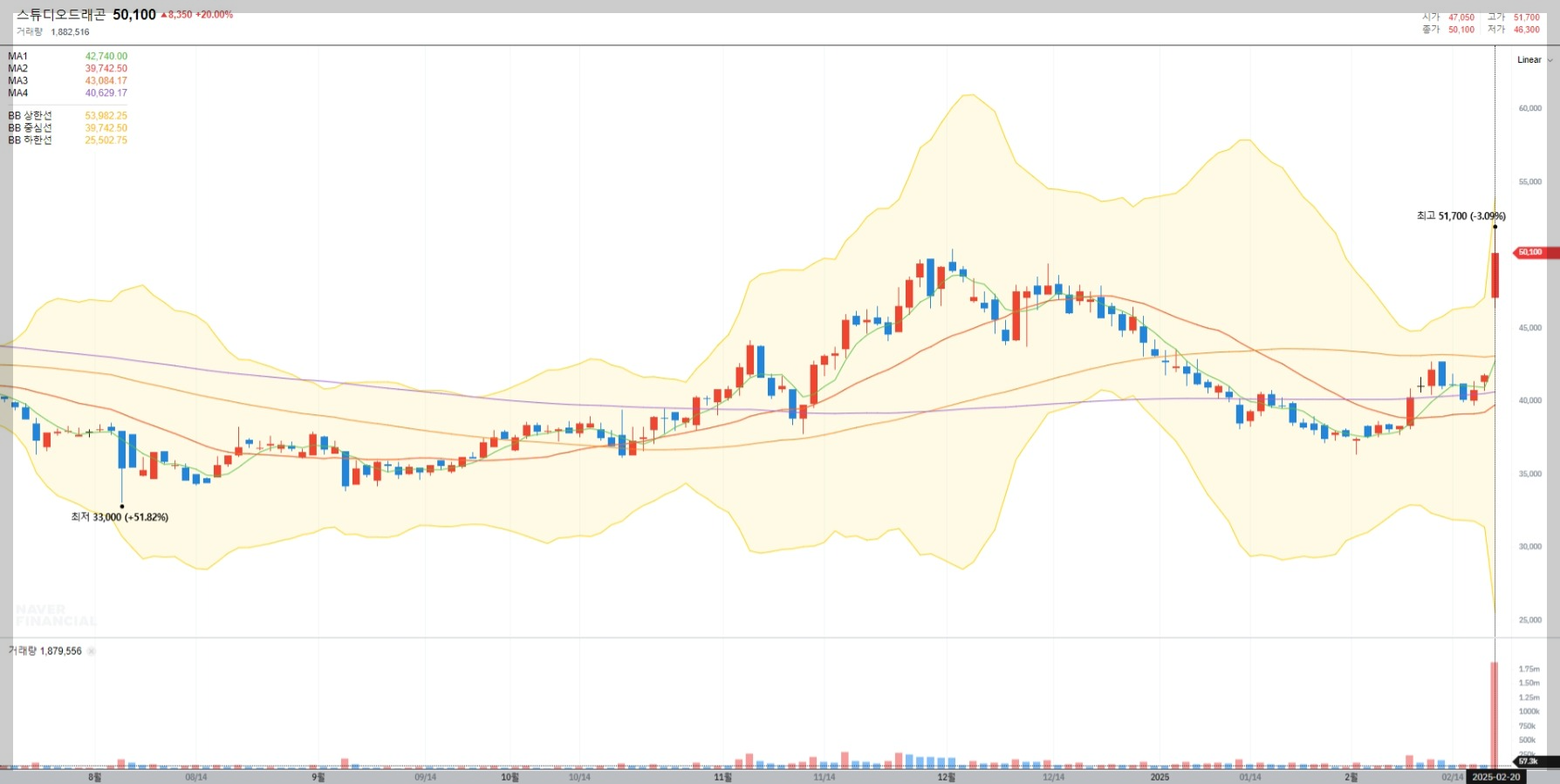1560x784 pixels.
Task: Click the 01/14 date label on the time axis
Action: click(1250, 777)
